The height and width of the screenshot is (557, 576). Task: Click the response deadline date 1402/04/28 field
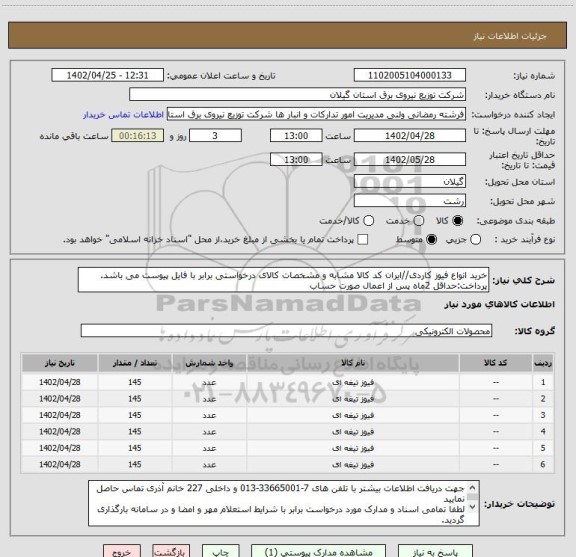coord(410,135)
